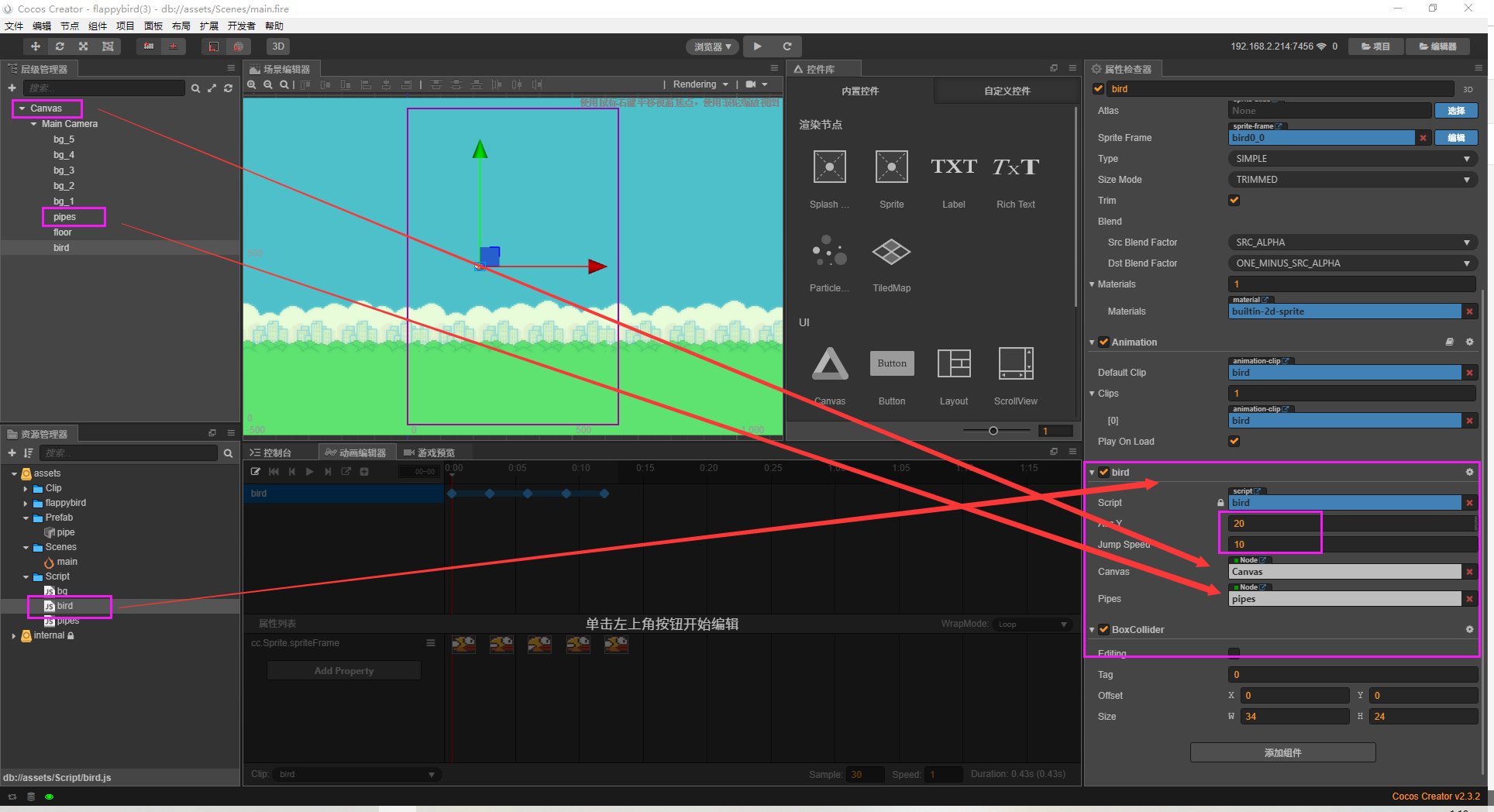Image resolution: width=1494 pixels, height=812 pixels.
Task: Toggle the bird script component checkbox
Action: [x=1103, y=472]
